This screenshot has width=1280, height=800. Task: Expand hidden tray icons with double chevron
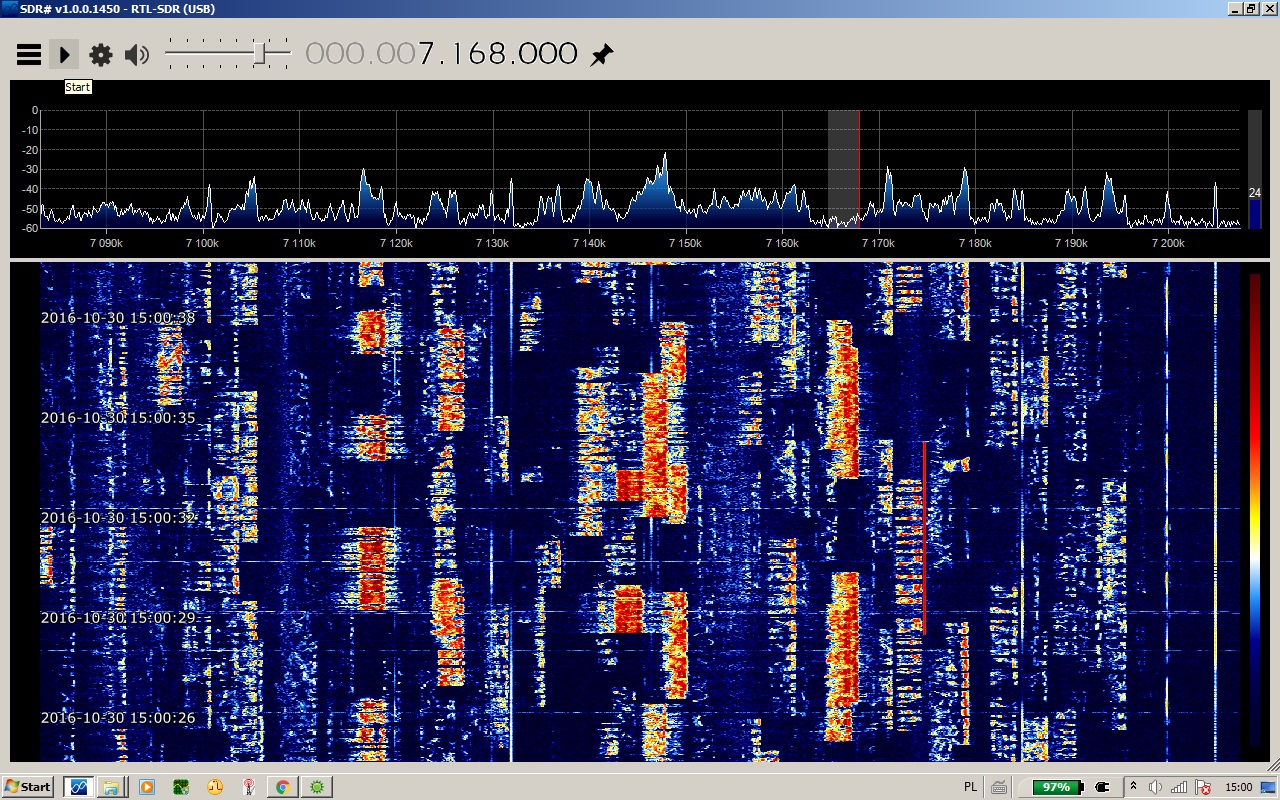[x=1134, y=787]
